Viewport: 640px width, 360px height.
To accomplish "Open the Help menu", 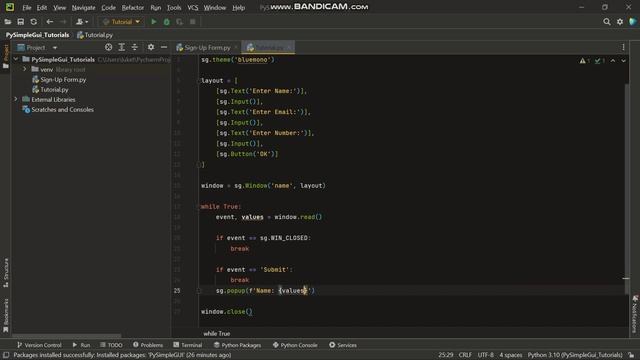I will click(238, 8).
